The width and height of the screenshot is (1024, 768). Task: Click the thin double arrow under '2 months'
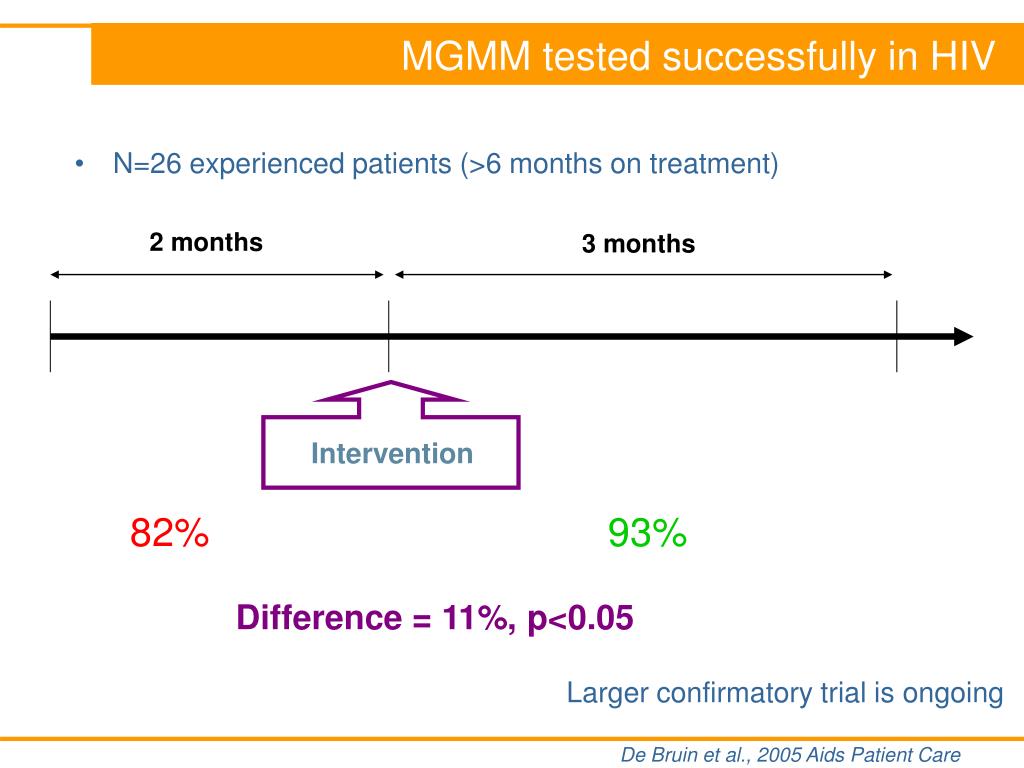click(x=217, y=275)
